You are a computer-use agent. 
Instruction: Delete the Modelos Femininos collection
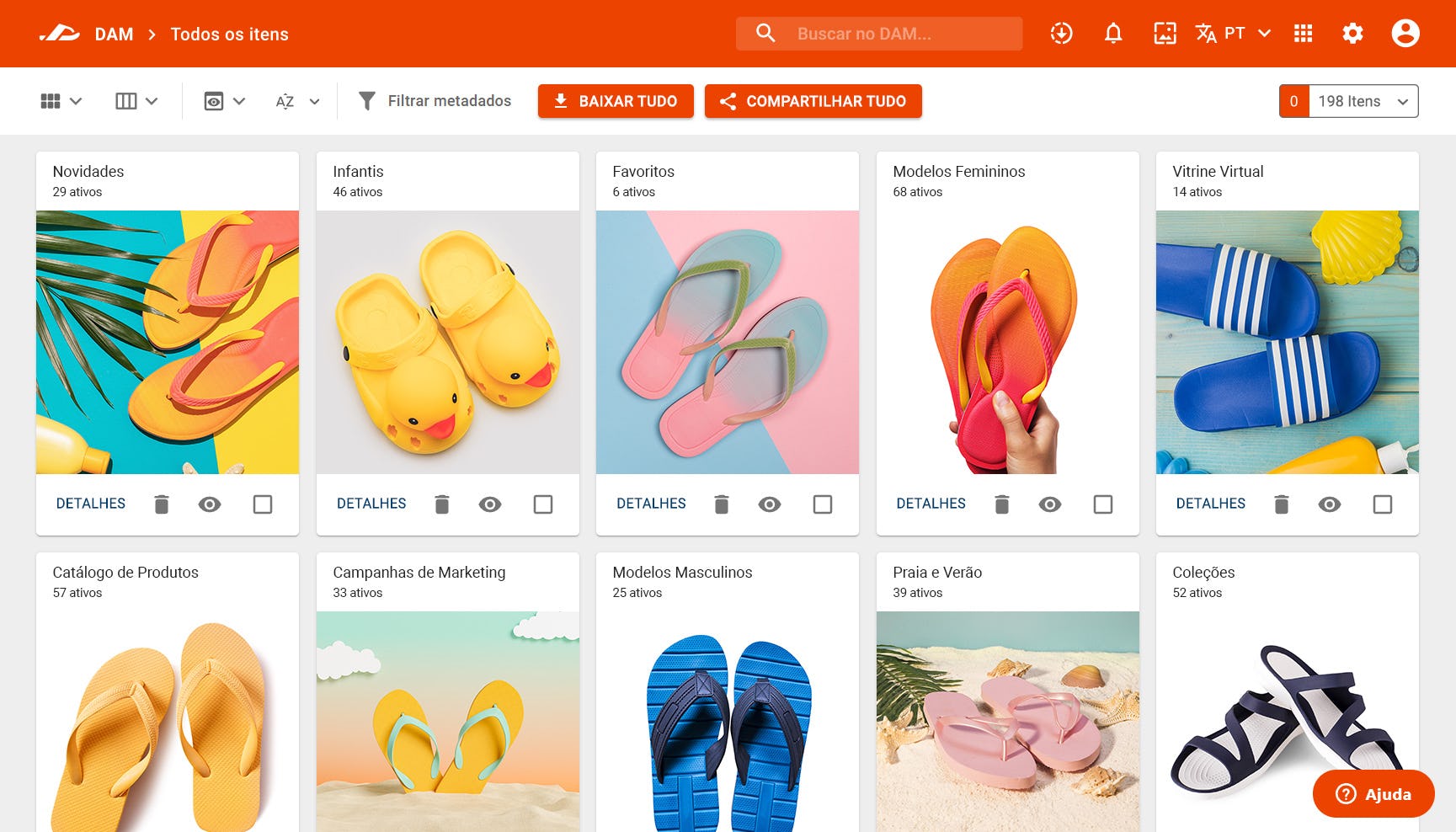[x=1001, y=504]
